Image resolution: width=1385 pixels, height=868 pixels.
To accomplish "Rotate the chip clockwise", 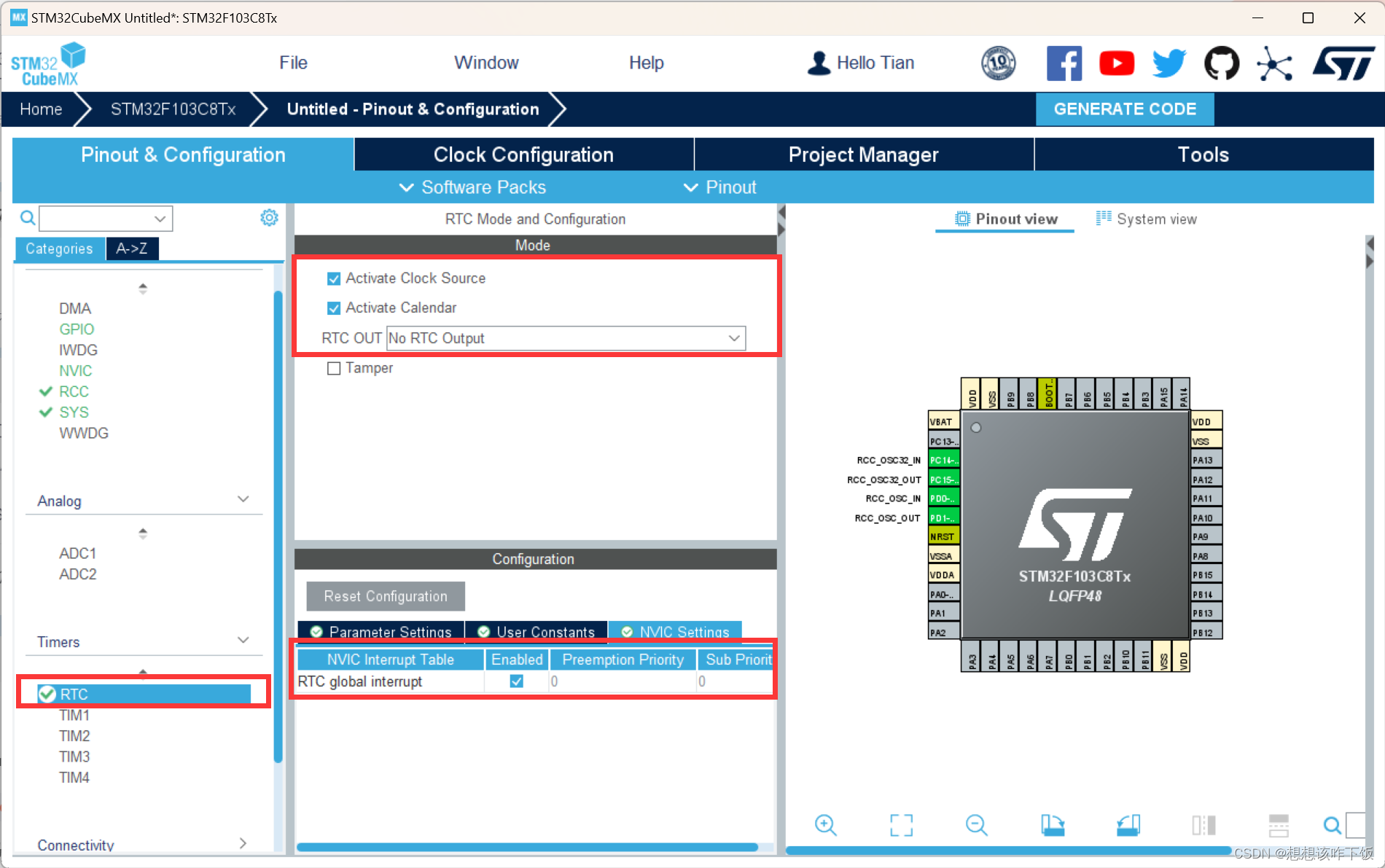I will coord(1054,825).
